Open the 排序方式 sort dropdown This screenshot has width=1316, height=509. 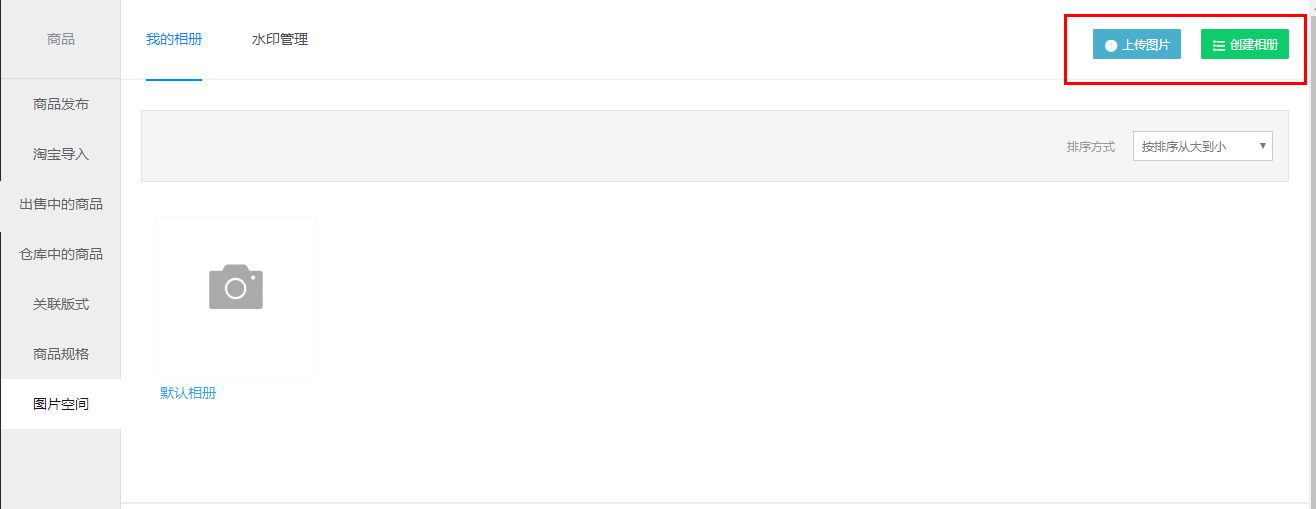pos(1202,146)
